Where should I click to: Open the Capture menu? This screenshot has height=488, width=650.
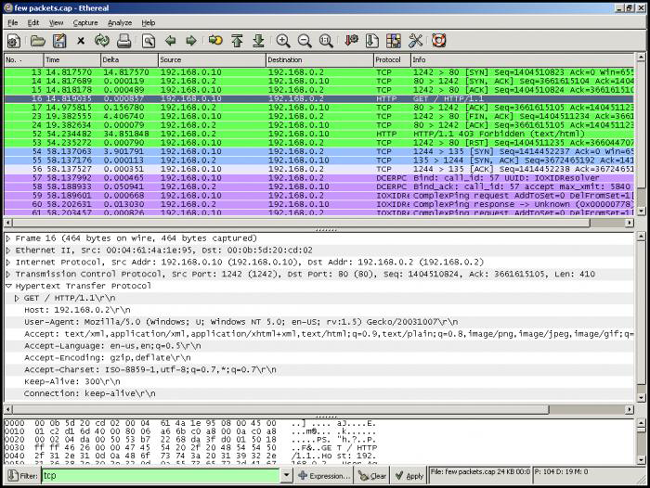(x=86, y=22)
